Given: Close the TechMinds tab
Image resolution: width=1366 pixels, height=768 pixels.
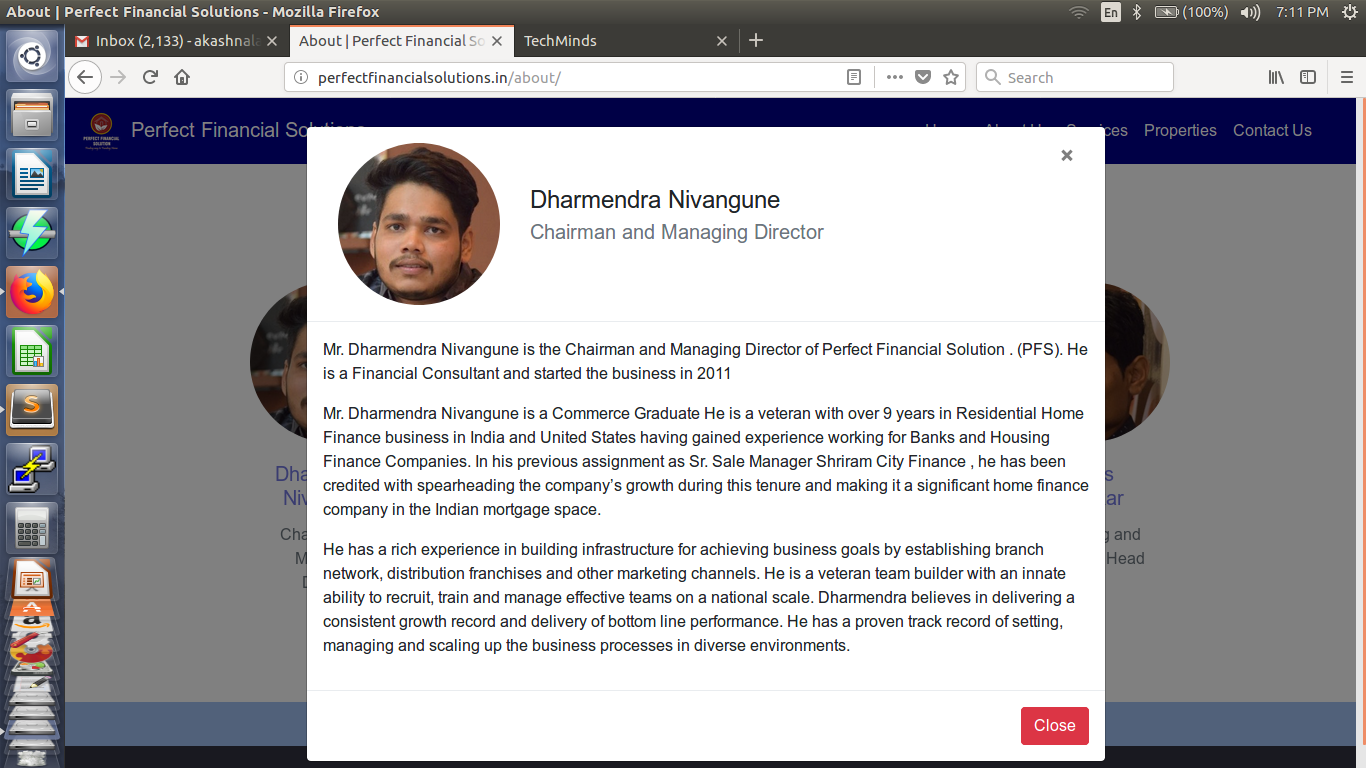Looking at the screenshot, I should click(x=722, y=41).
